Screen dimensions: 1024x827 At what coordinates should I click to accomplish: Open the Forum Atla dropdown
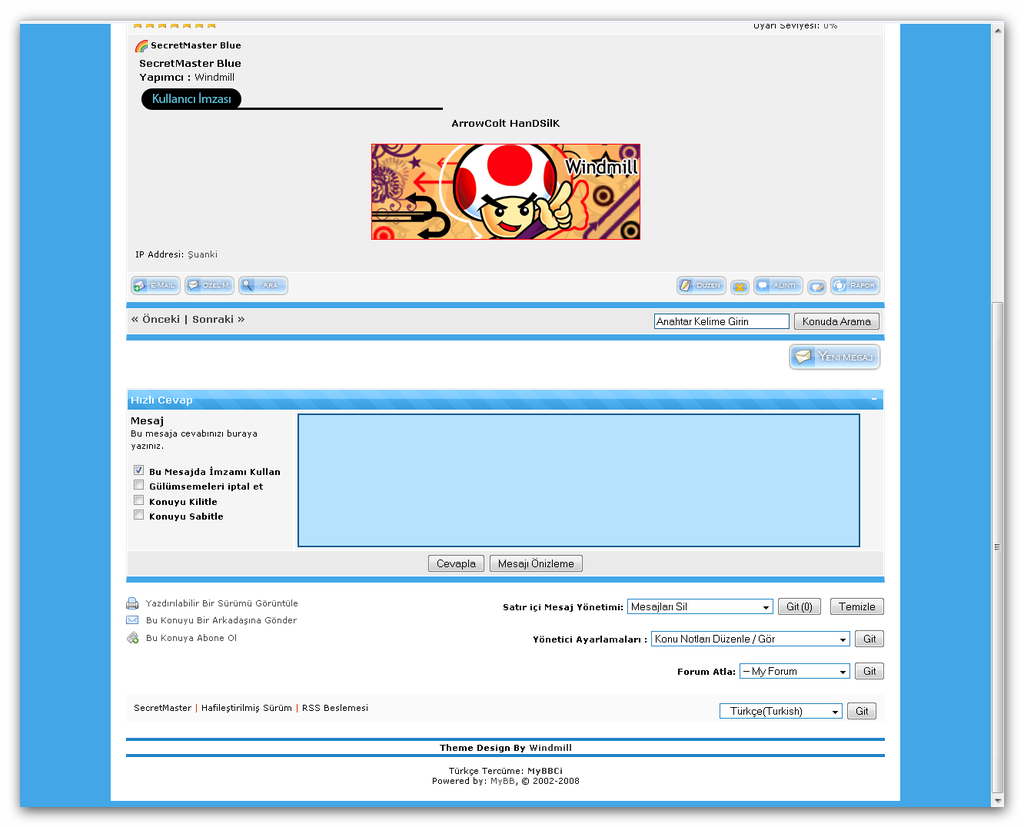[794, 672]
